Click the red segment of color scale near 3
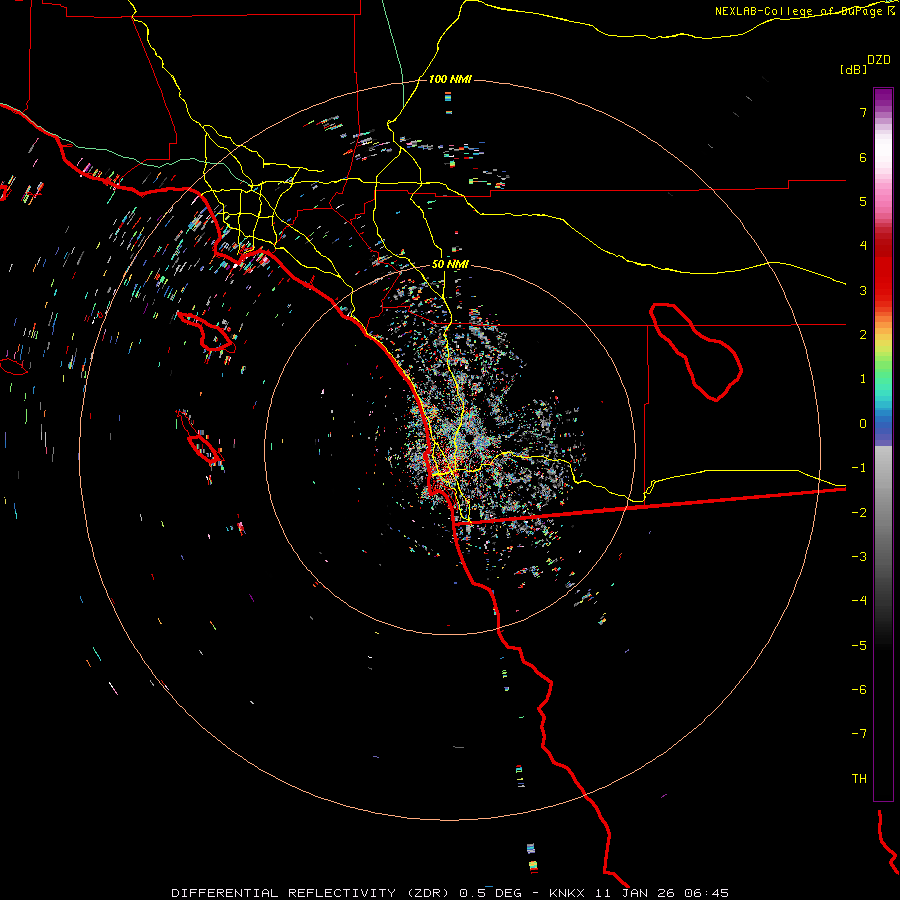Image resolution: width=900 pixels, height=900 pixels. point(883,281)
